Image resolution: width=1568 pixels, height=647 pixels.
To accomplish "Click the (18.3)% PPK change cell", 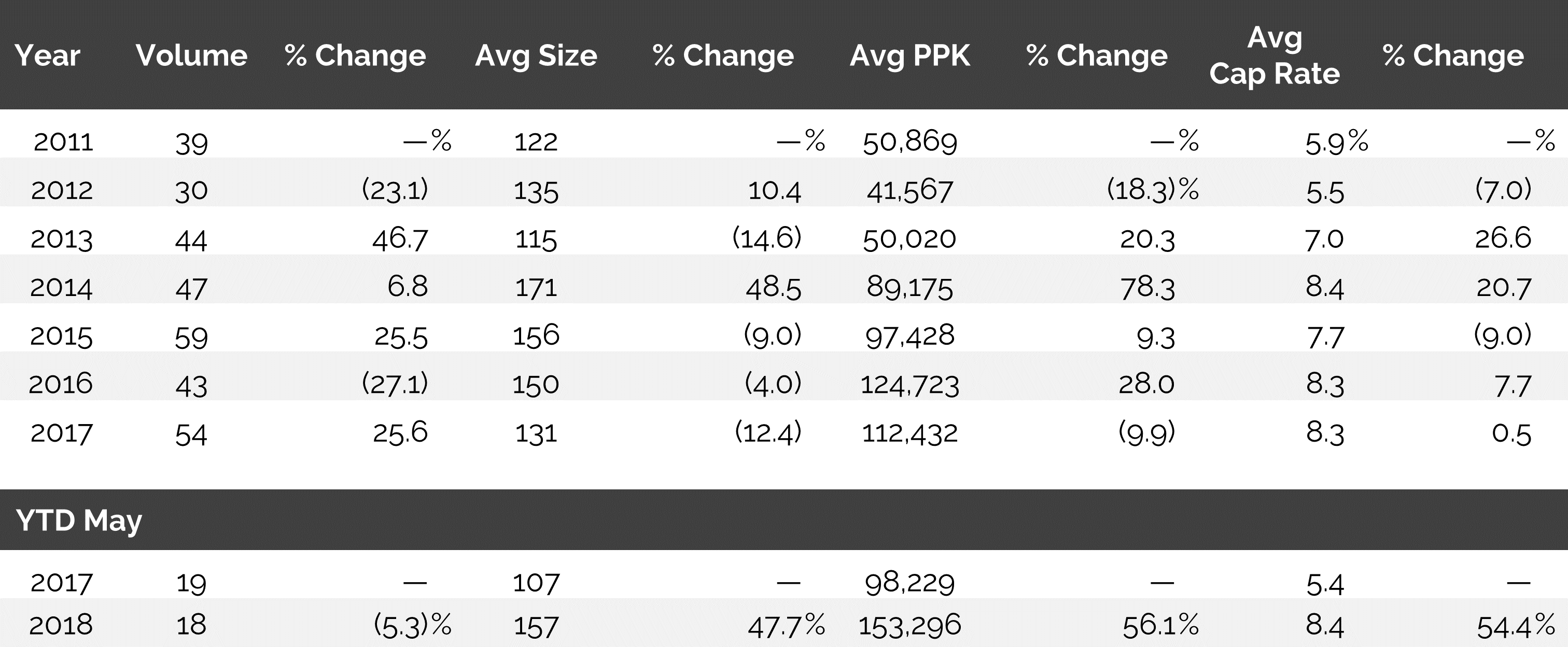I will point(1152,190).
